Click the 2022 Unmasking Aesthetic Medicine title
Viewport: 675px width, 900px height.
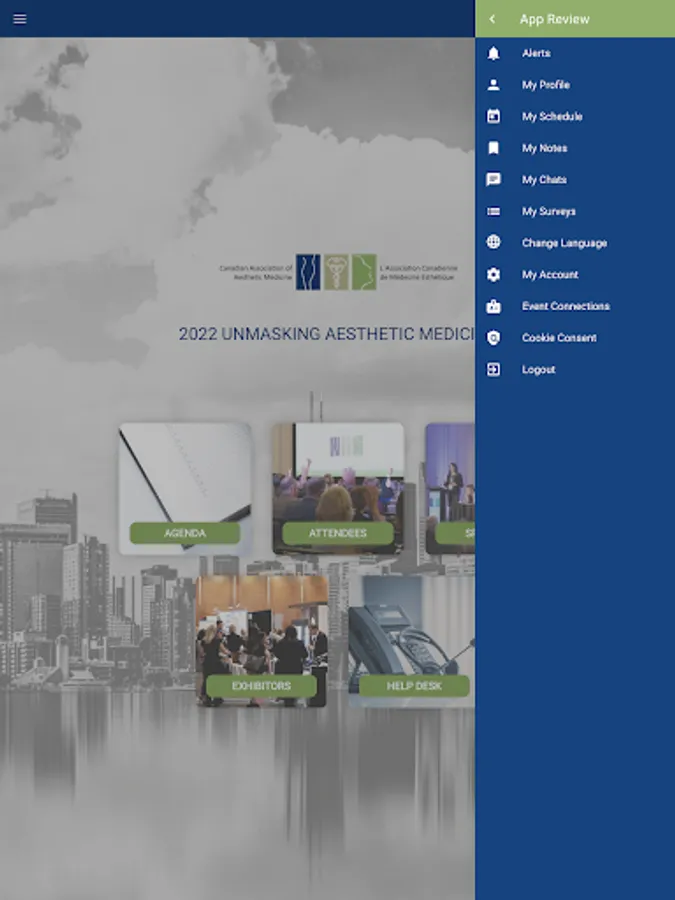327,334
